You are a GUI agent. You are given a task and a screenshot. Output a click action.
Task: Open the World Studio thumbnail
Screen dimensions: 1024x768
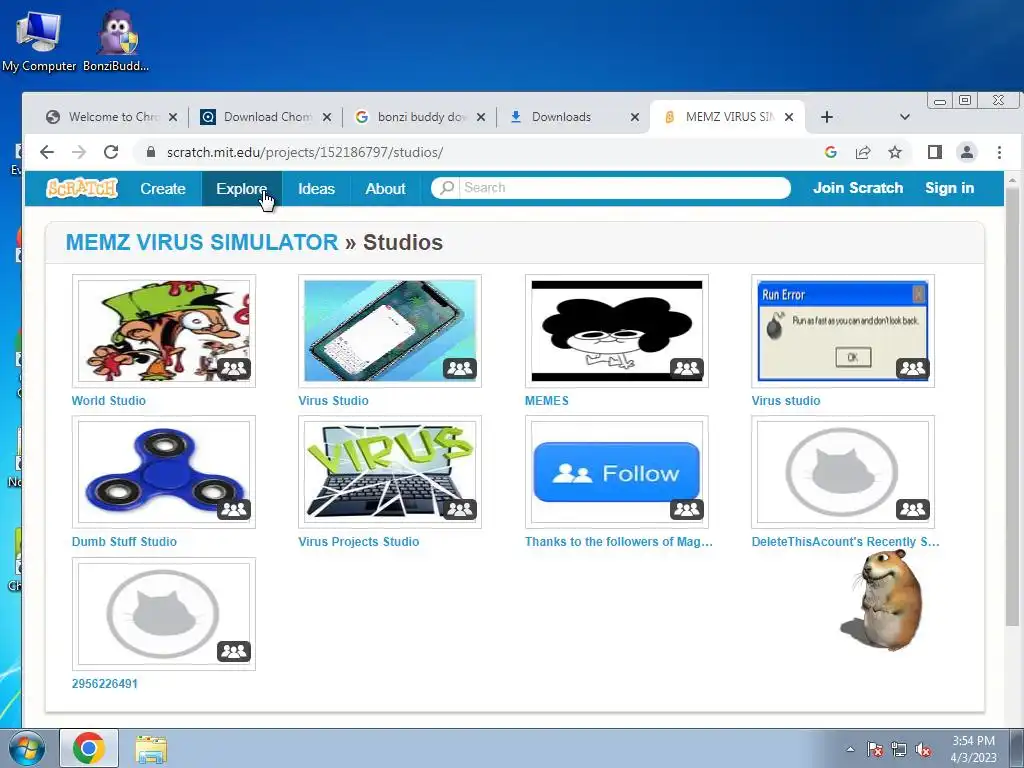pos(164,331)
